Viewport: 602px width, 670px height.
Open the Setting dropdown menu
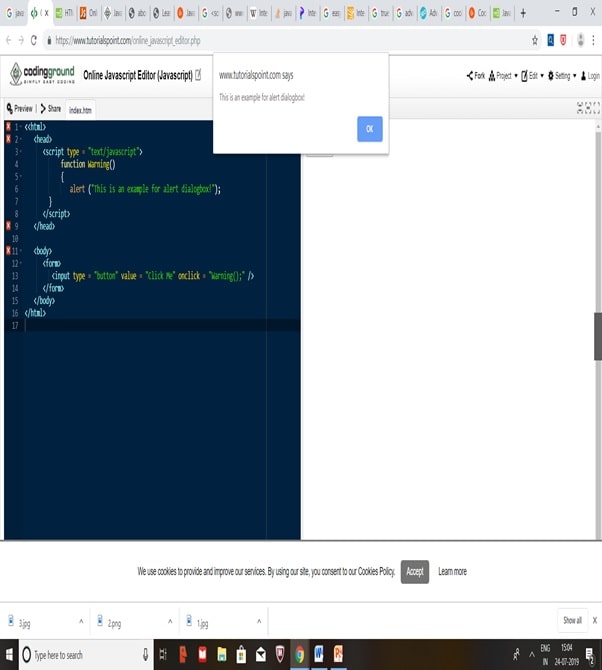tap(561, 76)
